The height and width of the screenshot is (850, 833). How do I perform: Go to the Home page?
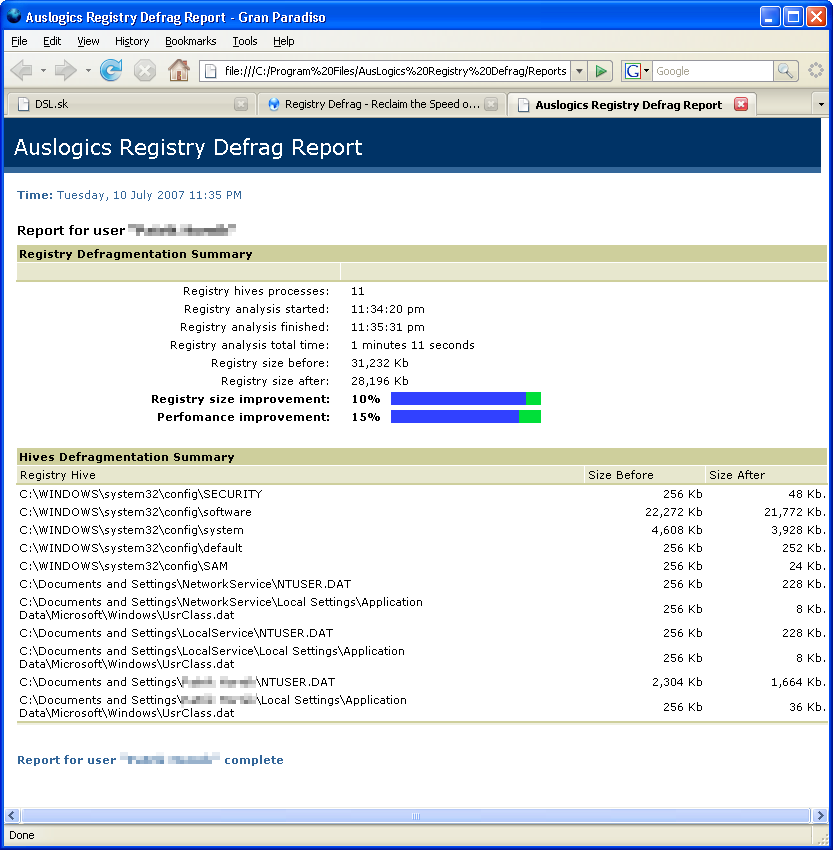click(x=178, y=70)
